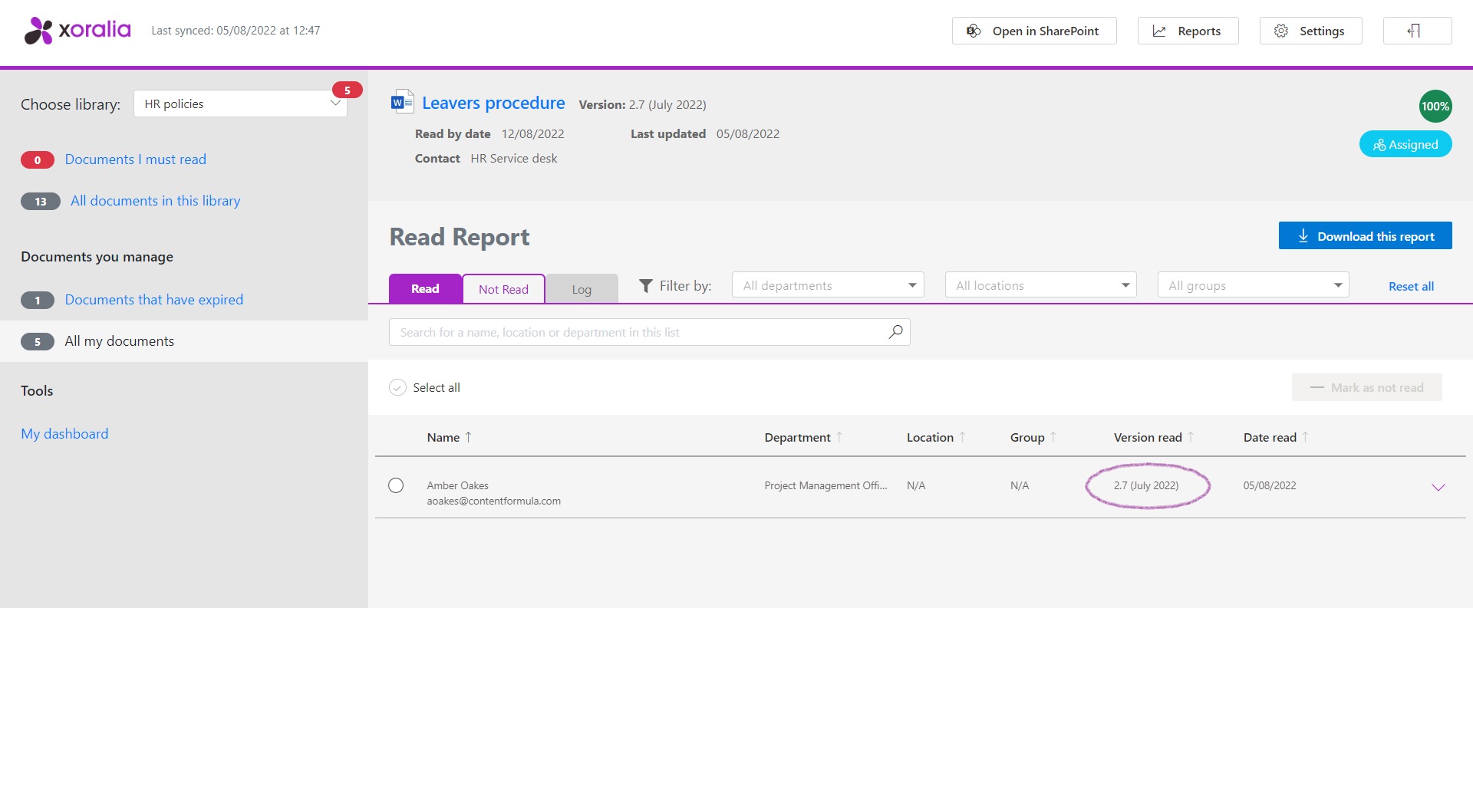Viewport: 1473px width, 812px height.
Task: Click the 100% completion badge
Action: pyautogui.click(x=1435, y=106)
